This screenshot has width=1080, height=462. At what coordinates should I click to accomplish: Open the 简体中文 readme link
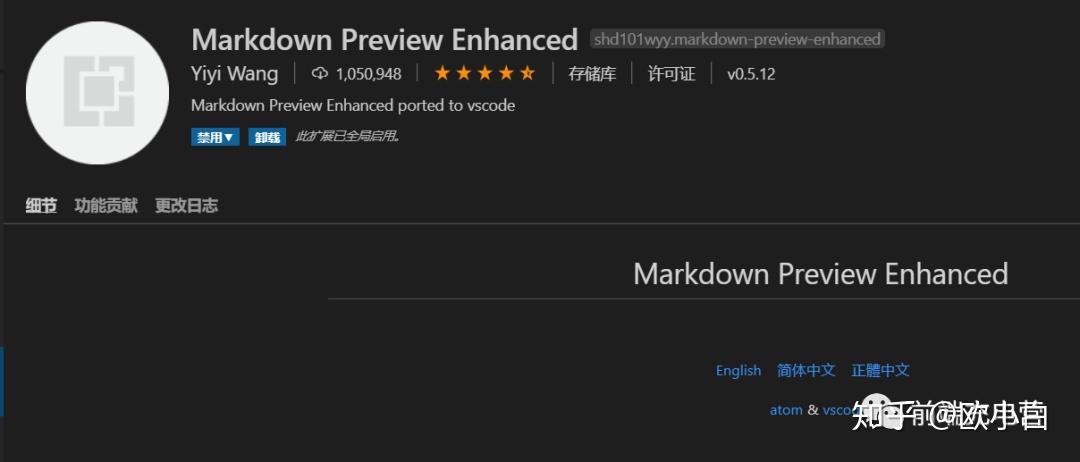[x=807, y=370]
